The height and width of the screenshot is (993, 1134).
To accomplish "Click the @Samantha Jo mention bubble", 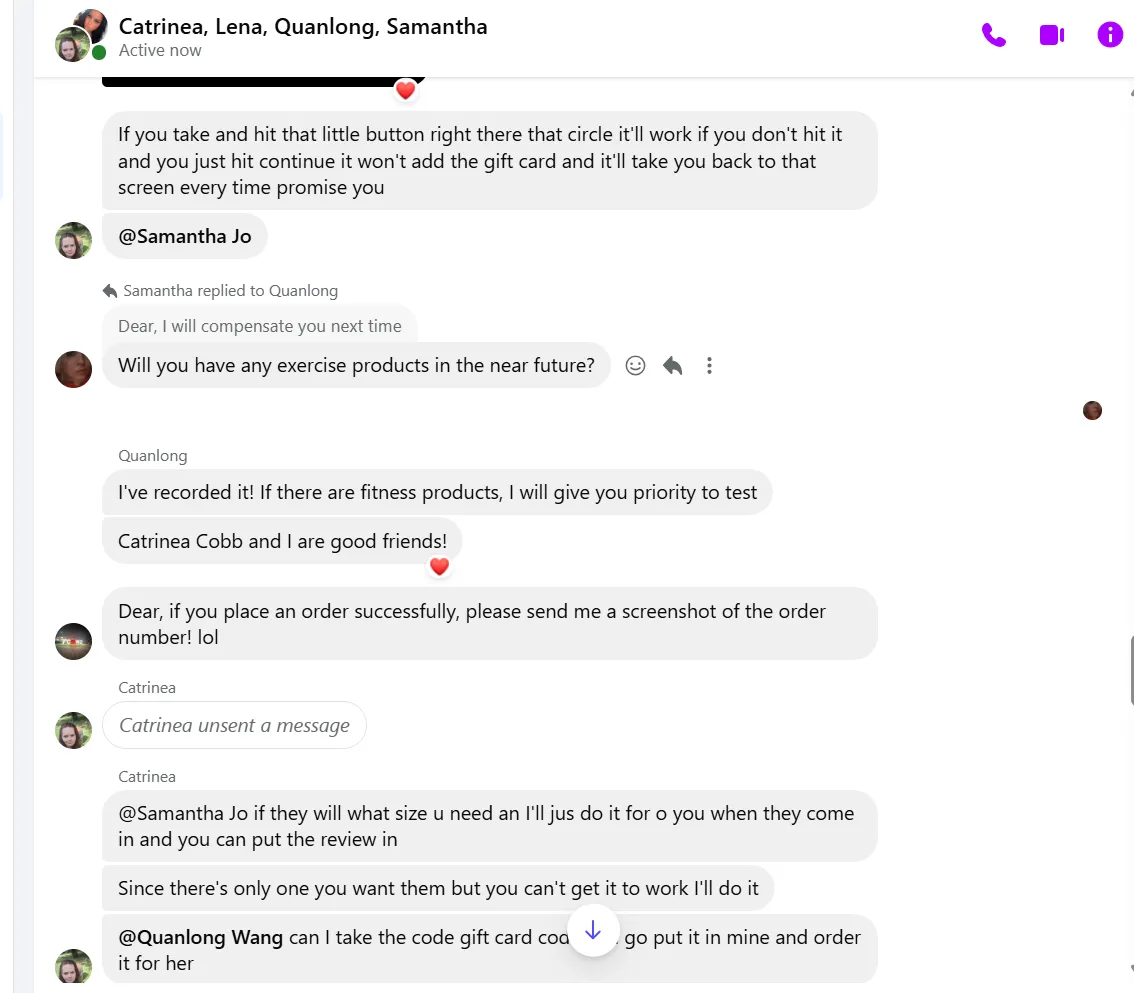I will click(x=185, y=238).
